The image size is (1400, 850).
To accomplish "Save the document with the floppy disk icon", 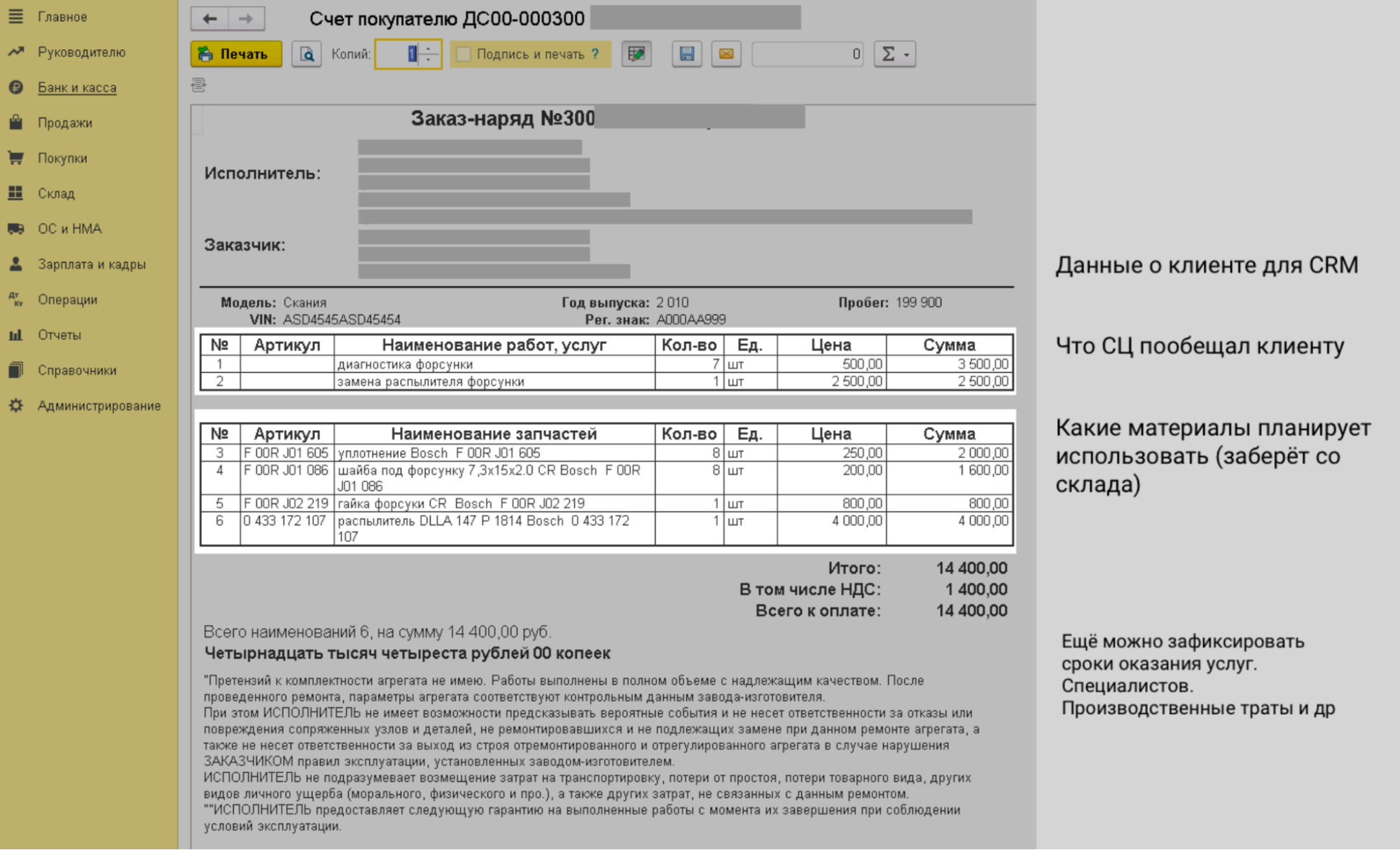I will (x=687, y=54).
